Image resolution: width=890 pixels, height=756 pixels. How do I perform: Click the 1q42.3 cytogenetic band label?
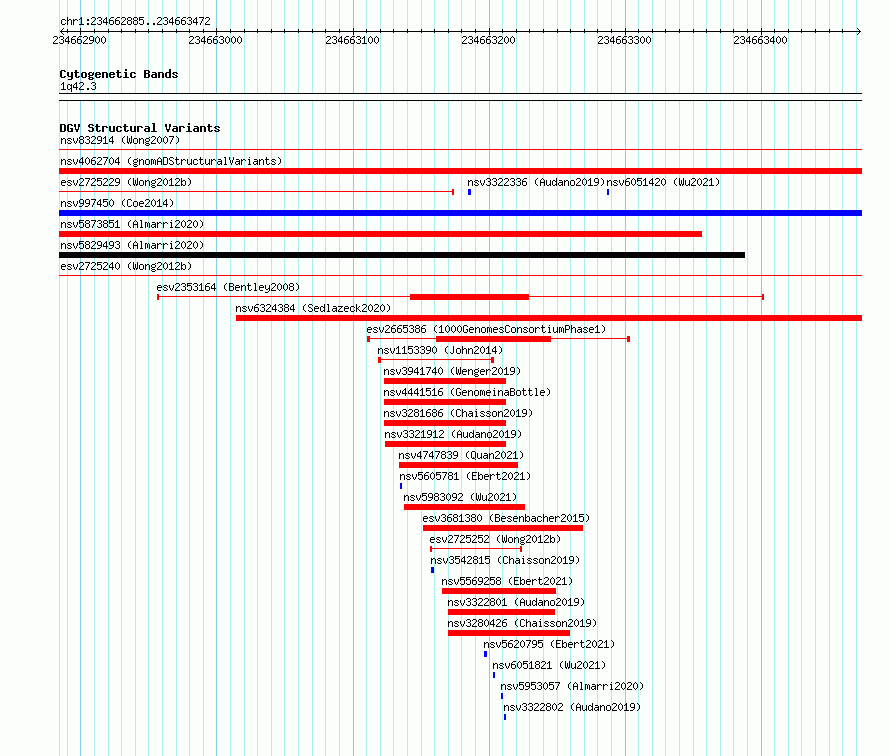coord(78,86)
